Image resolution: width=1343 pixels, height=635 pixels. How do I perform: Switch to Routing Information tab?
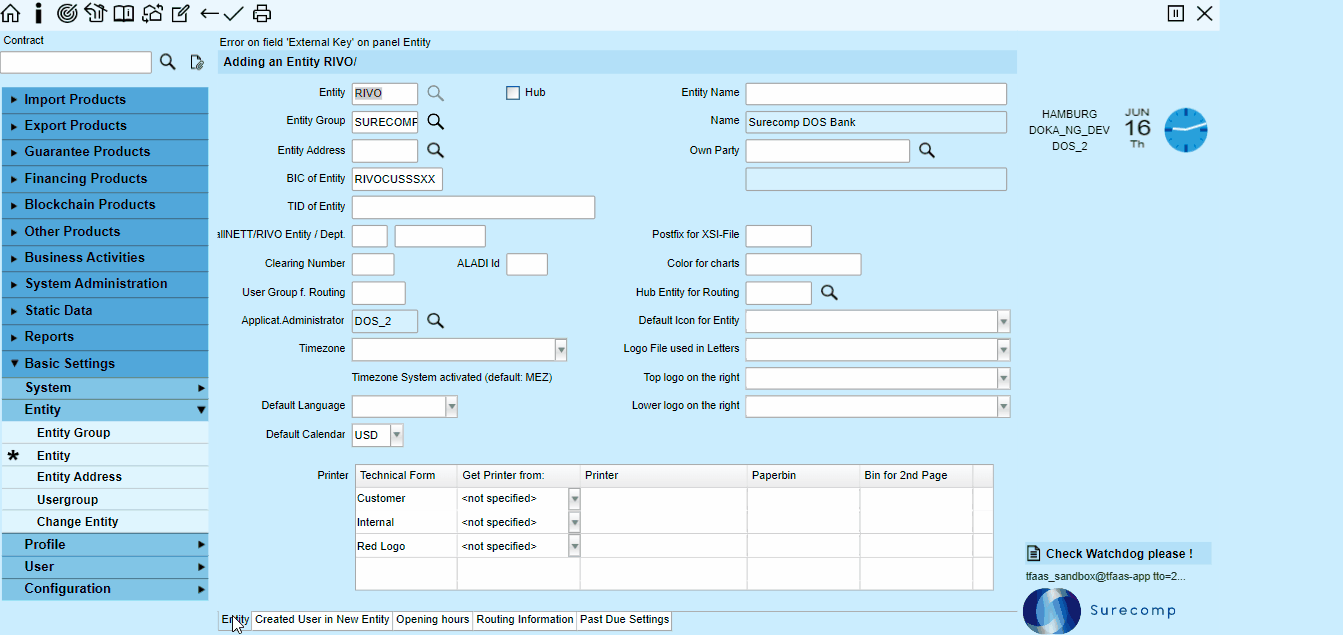click(525, 620)
